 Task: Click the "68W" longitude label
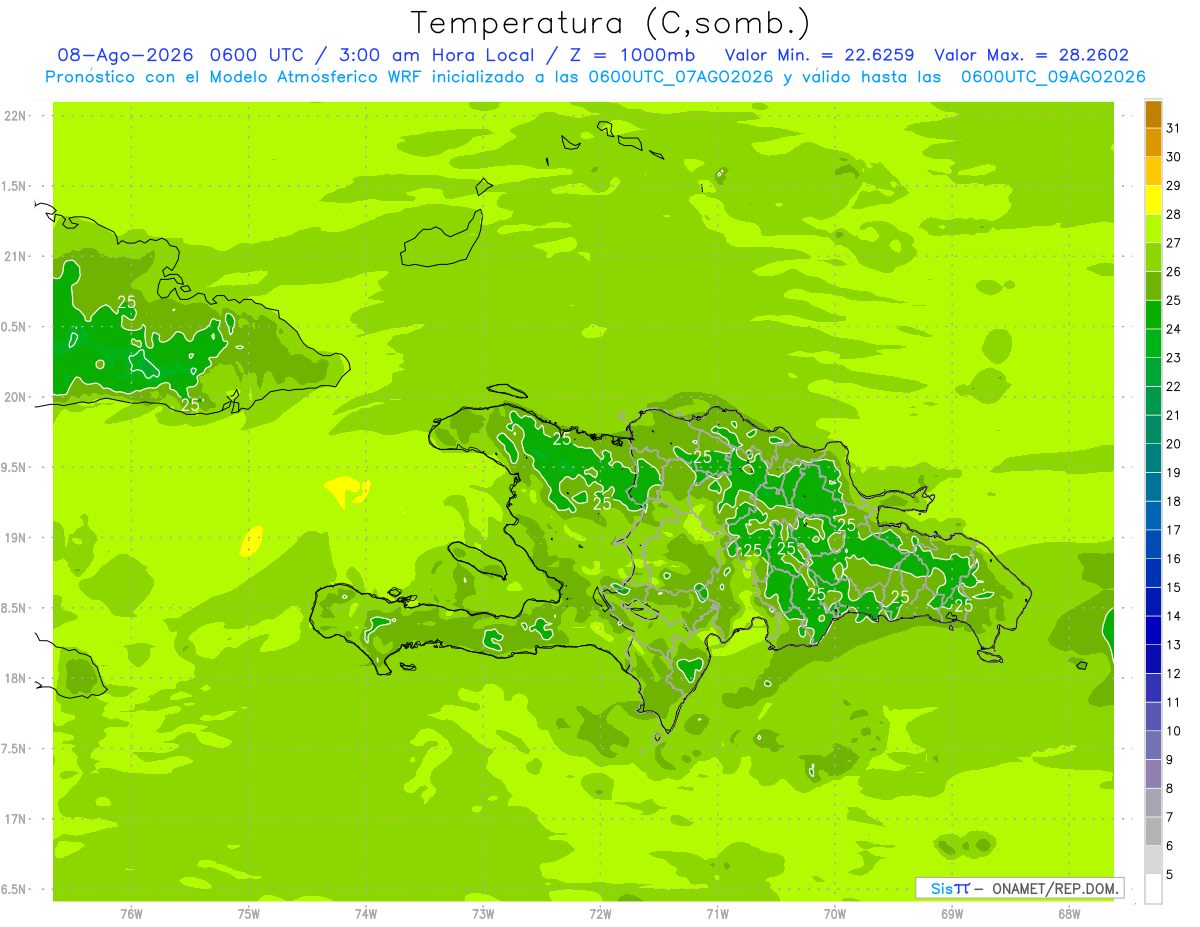tap(1069, 913)
